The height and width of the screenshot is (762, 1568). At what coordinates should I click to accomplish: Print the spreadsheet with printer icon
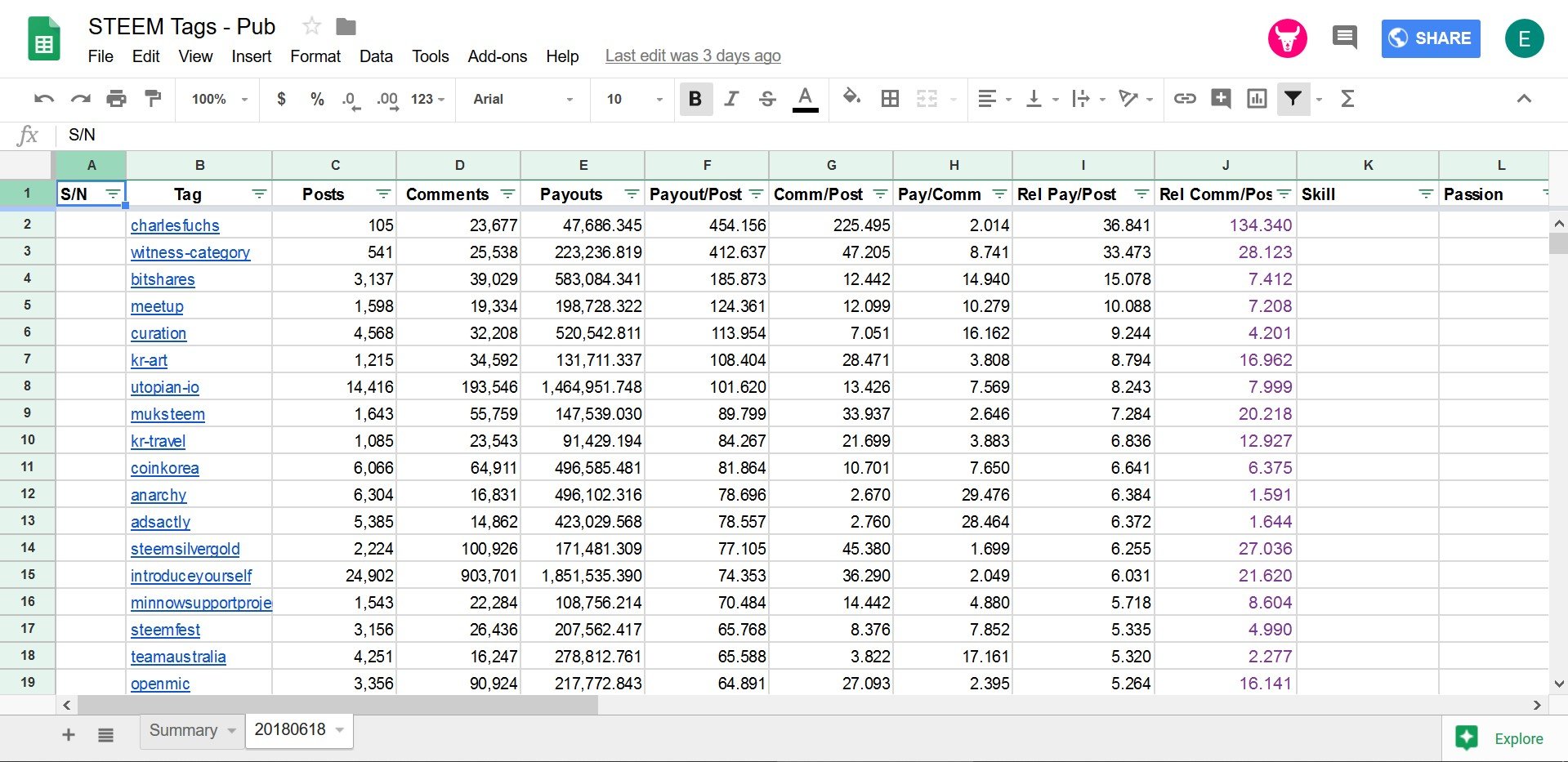tap(117, 99)
